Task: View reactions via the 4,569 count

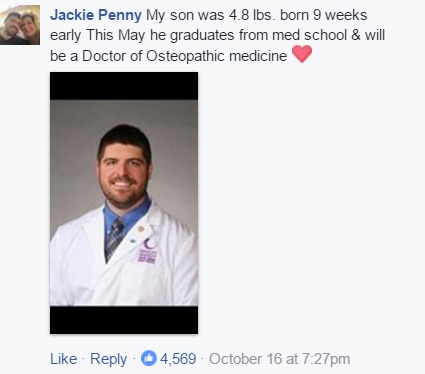Action: [178, 359]
